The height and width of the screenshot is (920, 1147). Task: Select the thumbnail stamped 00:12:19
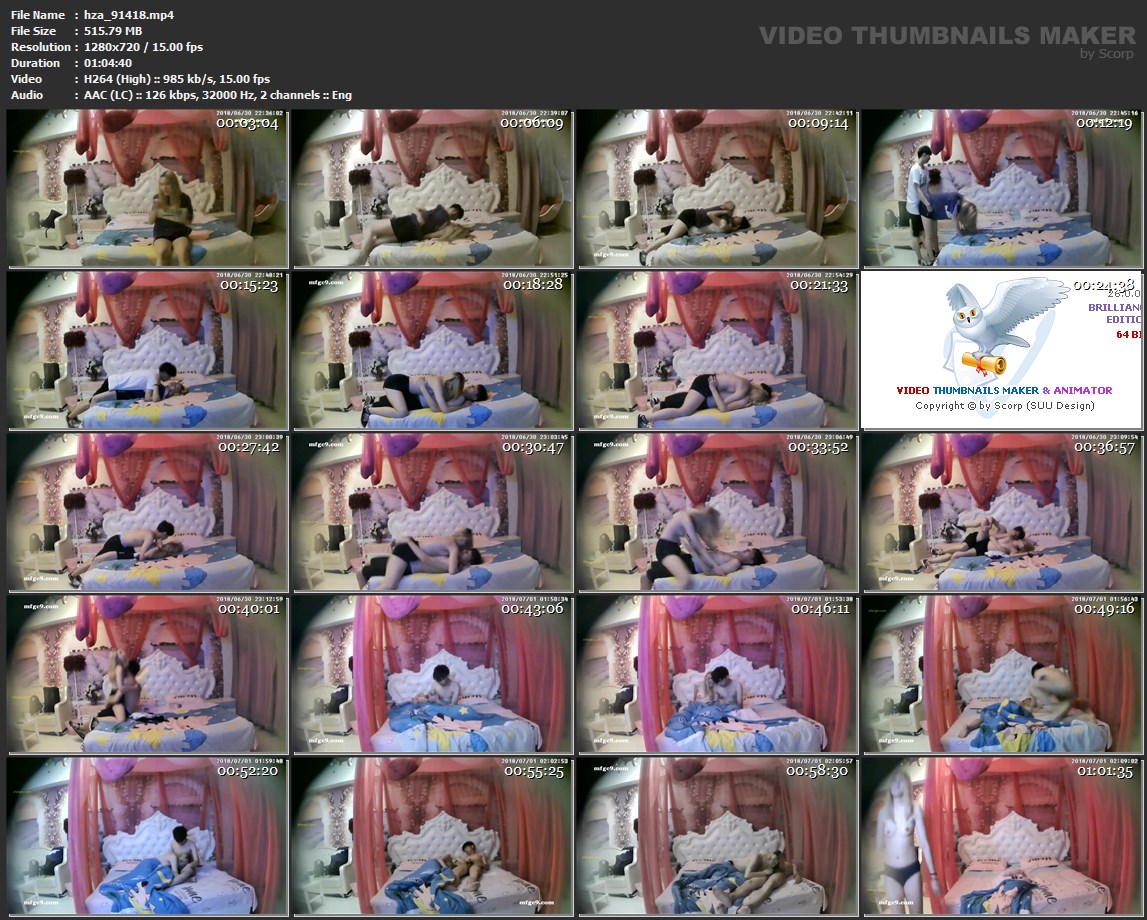1002,189
